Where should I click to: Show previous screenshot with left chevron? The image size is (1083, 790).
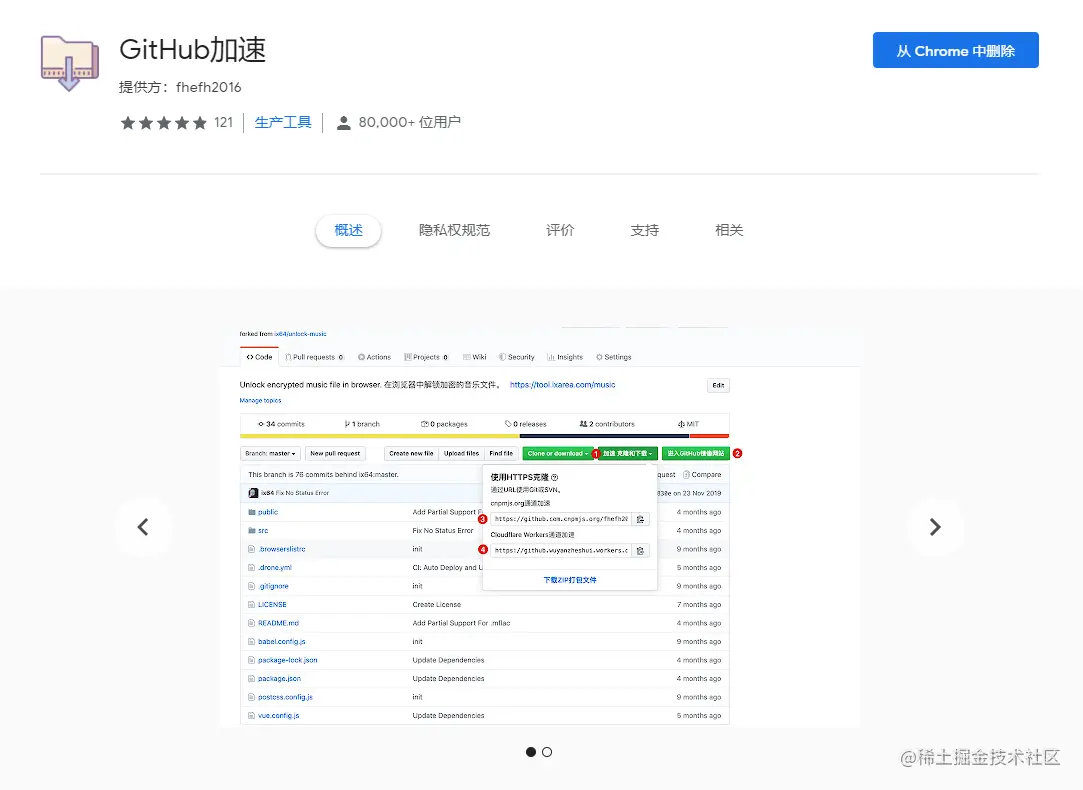point(143,527)
